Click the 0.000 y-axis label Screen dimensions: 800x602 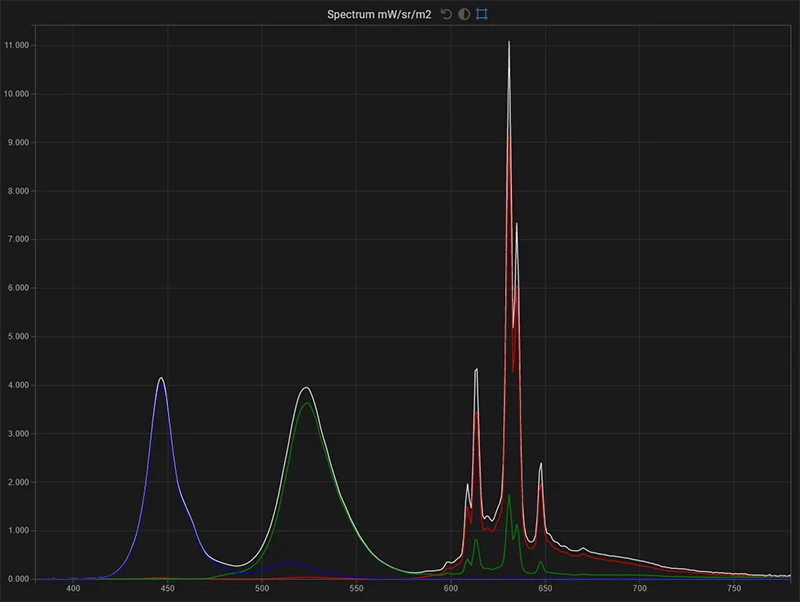(17, 579)
